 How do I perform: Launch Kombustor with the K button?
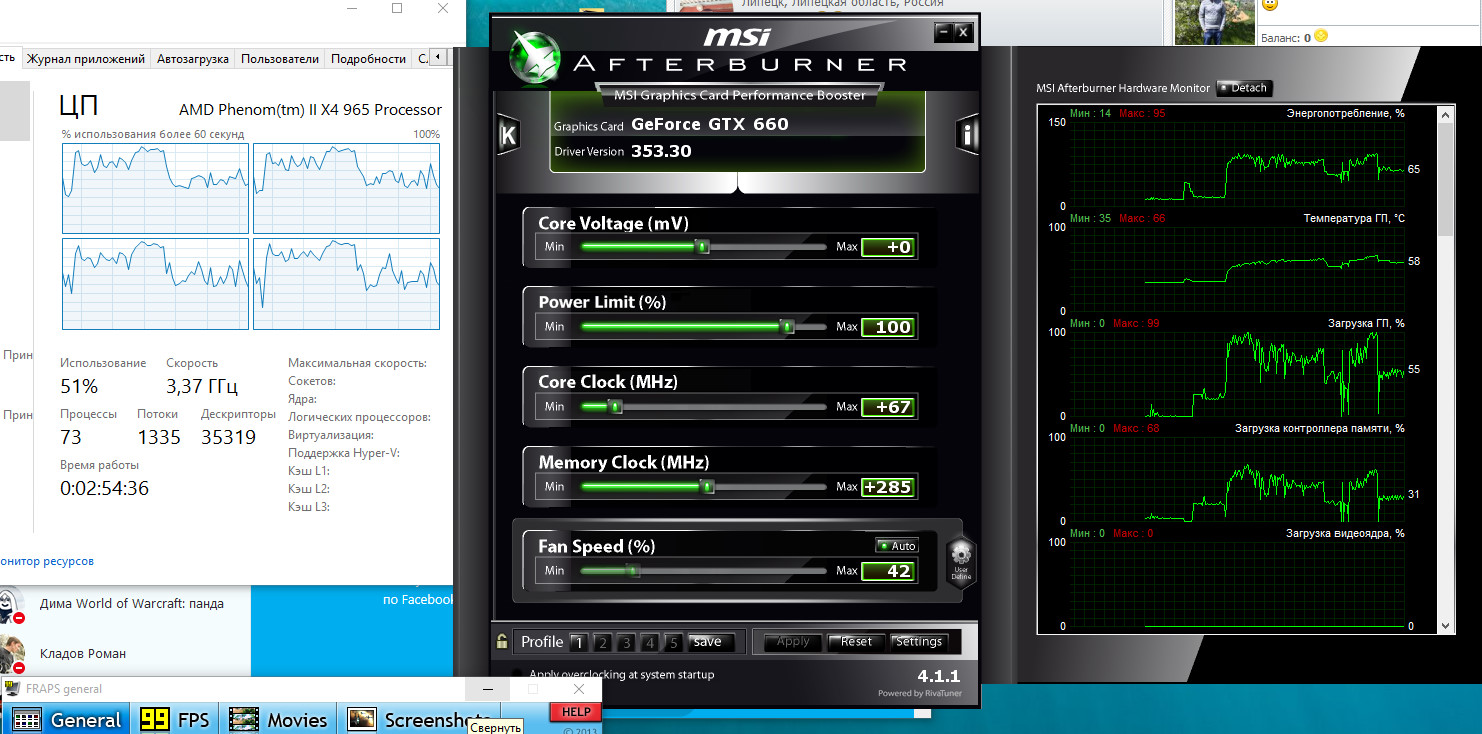[x=508, y=135]
